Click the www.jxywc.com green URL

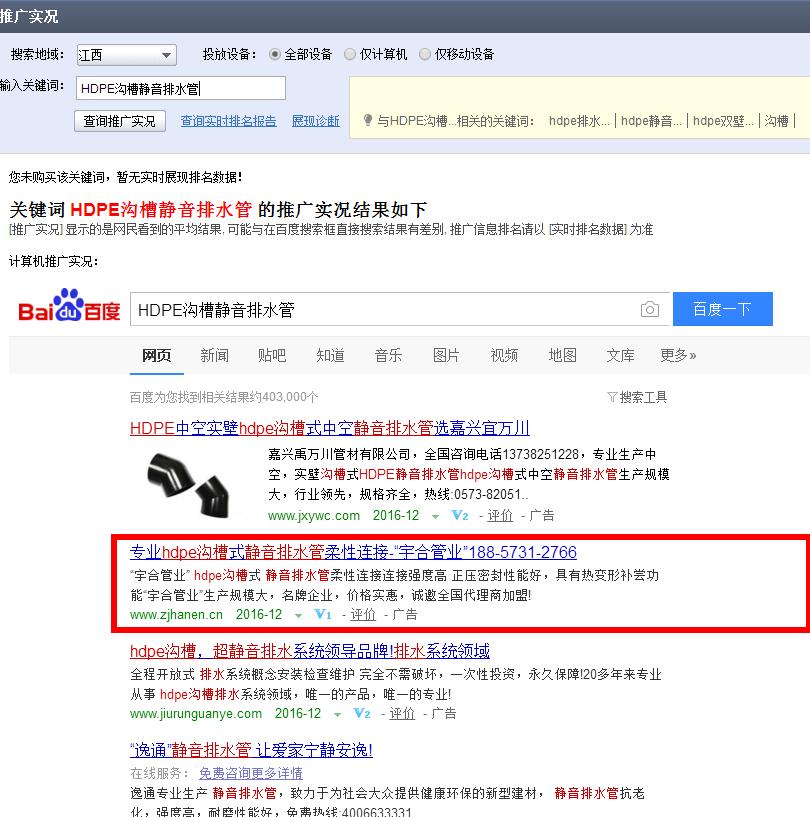tap(314, 516)
